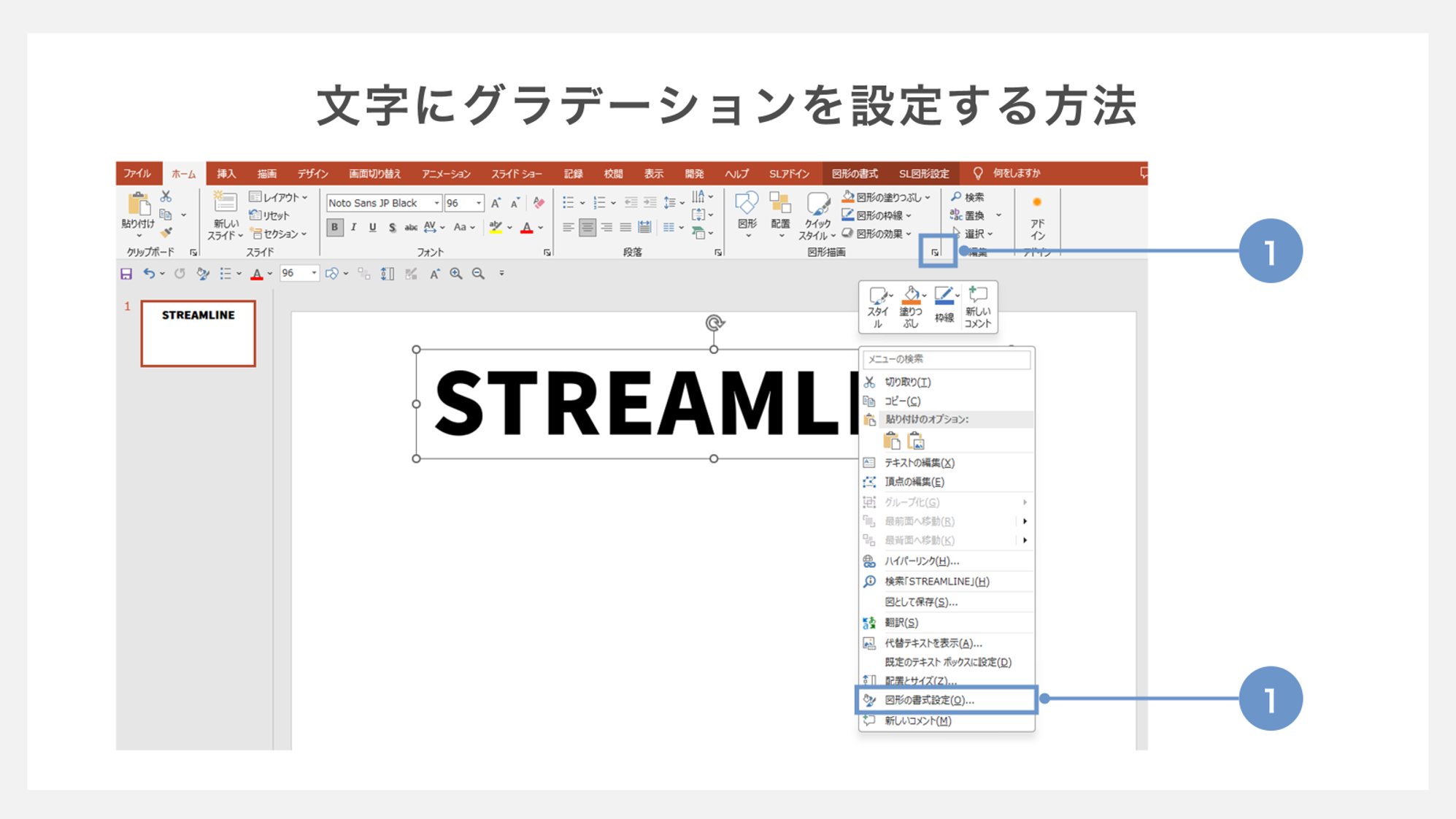Click the yellow text highlight color button
This screenshot has height=819, width=1456.
click(x=496, y=228)
